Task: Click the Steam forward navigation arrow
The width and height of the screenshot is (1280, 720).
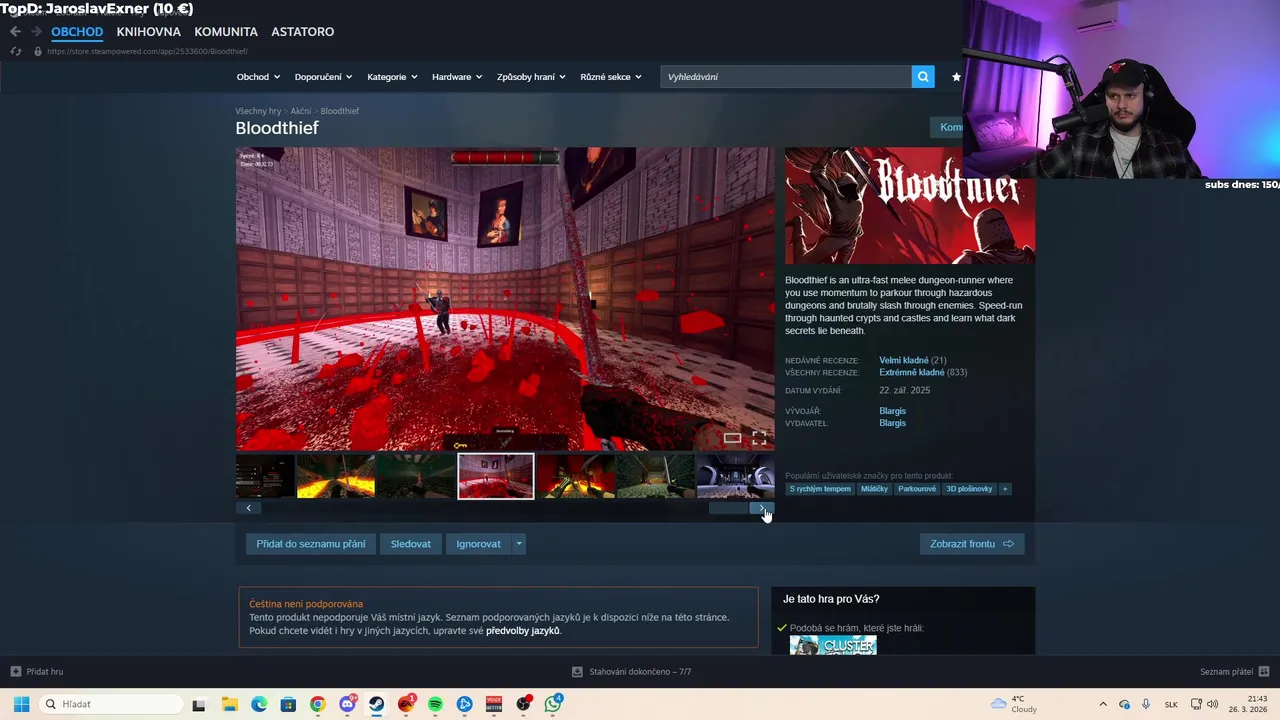Action: (36, 32)
